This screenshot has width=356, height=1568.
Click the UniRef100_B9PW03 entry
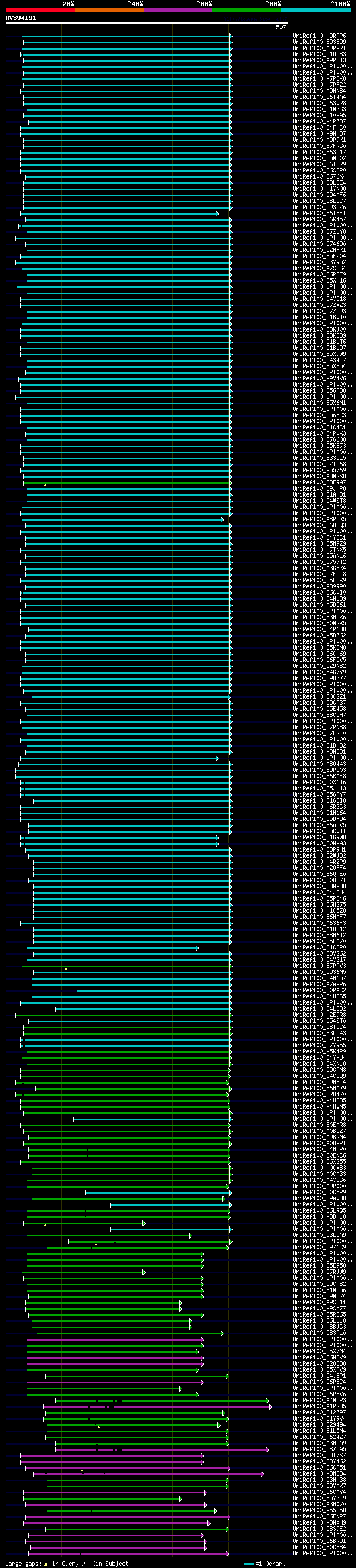319,770
